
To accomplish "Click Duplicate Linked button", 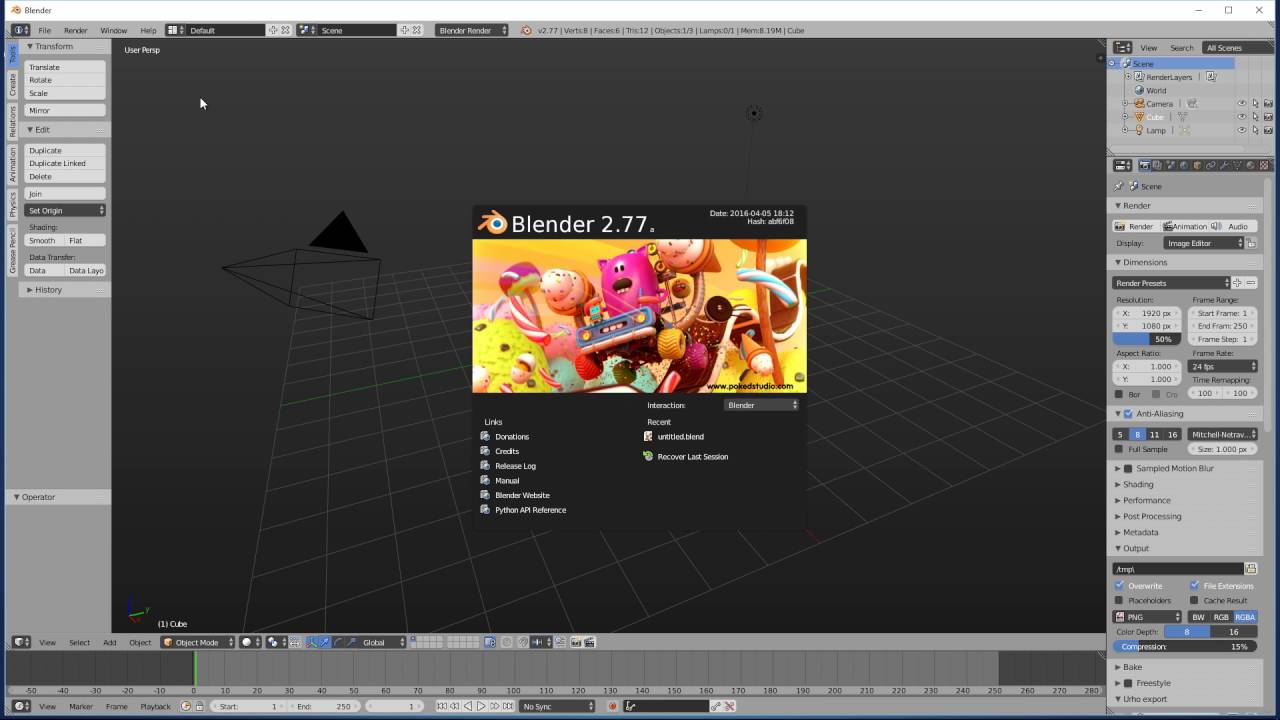I will click(65, 163).
